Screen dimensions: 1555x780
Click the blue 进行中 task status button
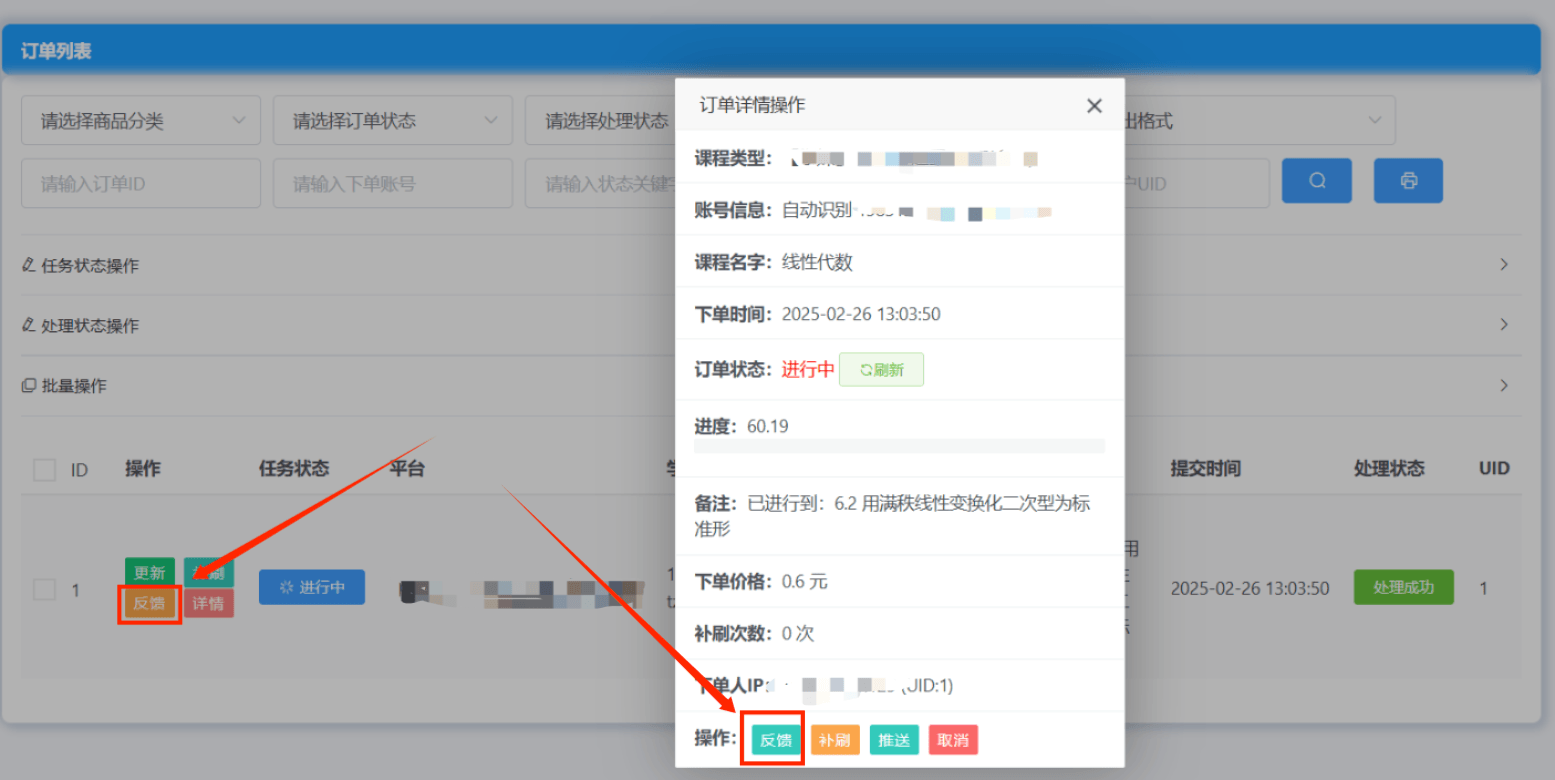[x=311, y=587]
